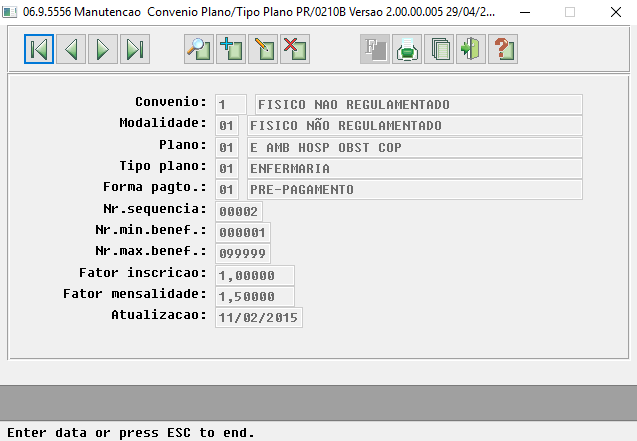The width and height of the screenshot is (637, 441).
Task: Open the search record magnifier tool
Action: click(199, 49)
